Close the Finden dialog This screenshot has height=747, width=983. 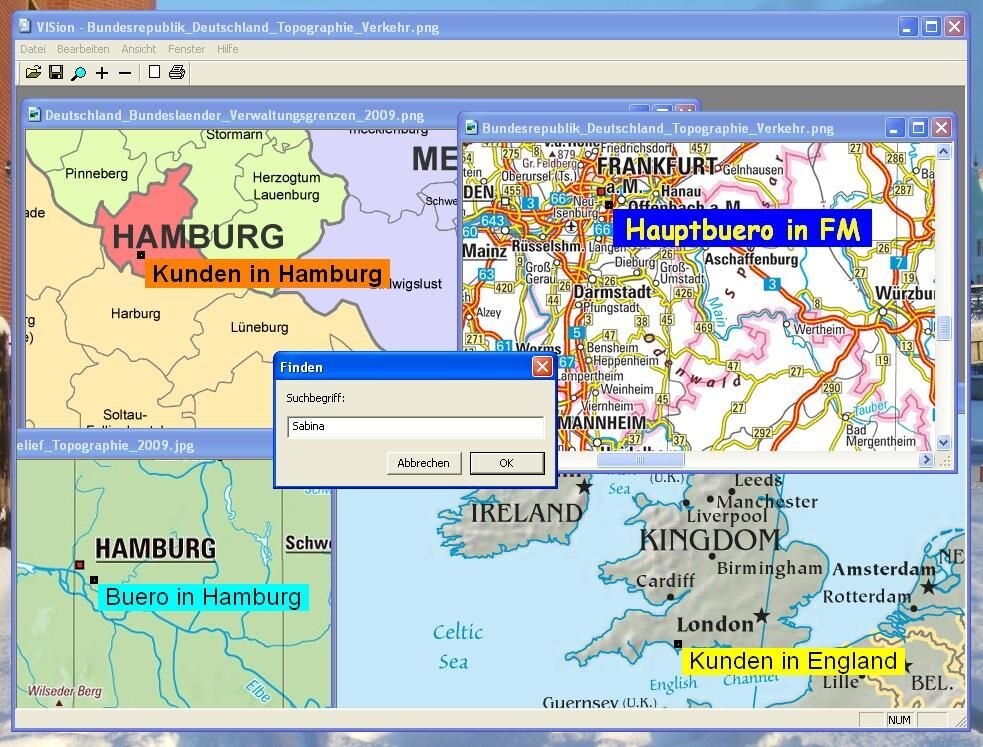pos(542,367)
